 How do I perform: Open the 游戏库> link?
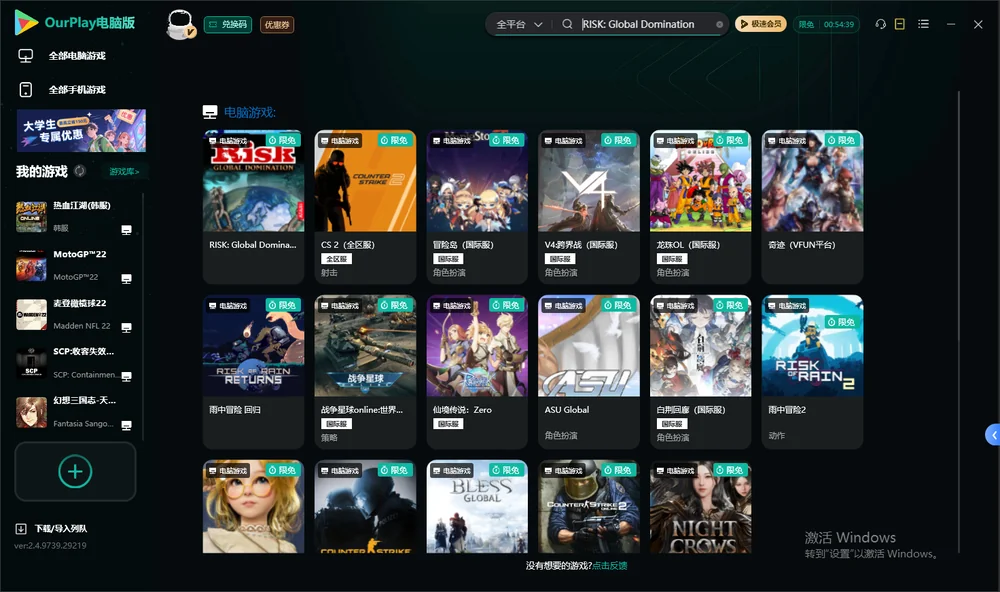point(124,172)
